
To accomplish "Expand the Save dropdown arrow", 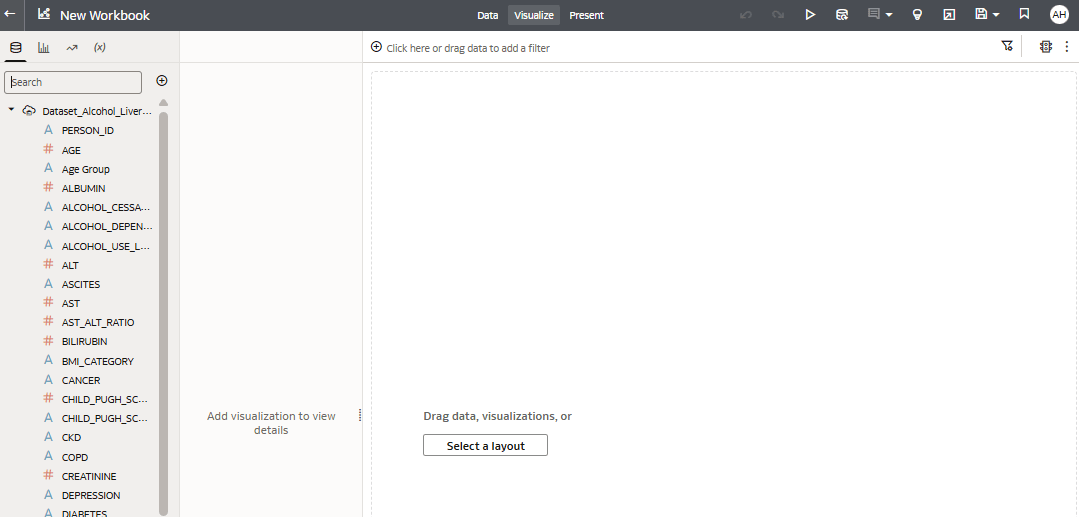I will 996,15.
